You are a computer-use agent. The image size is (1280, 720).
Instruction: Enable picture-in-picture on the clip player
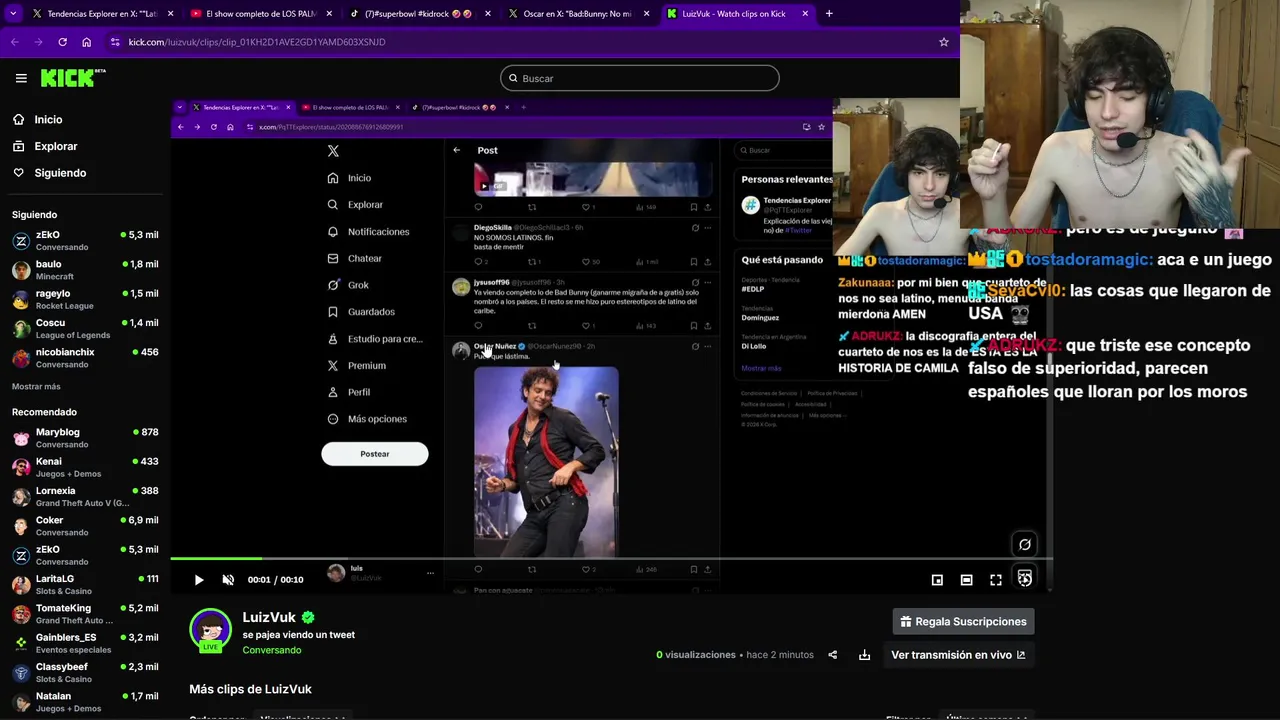click(937, 580)
